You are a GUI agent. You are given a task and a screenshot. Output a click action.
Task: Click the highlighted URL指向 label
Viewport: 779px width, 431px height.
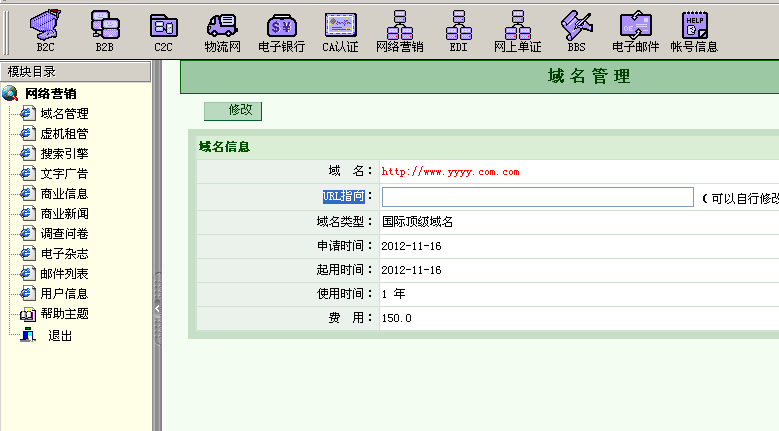point(344,197)
